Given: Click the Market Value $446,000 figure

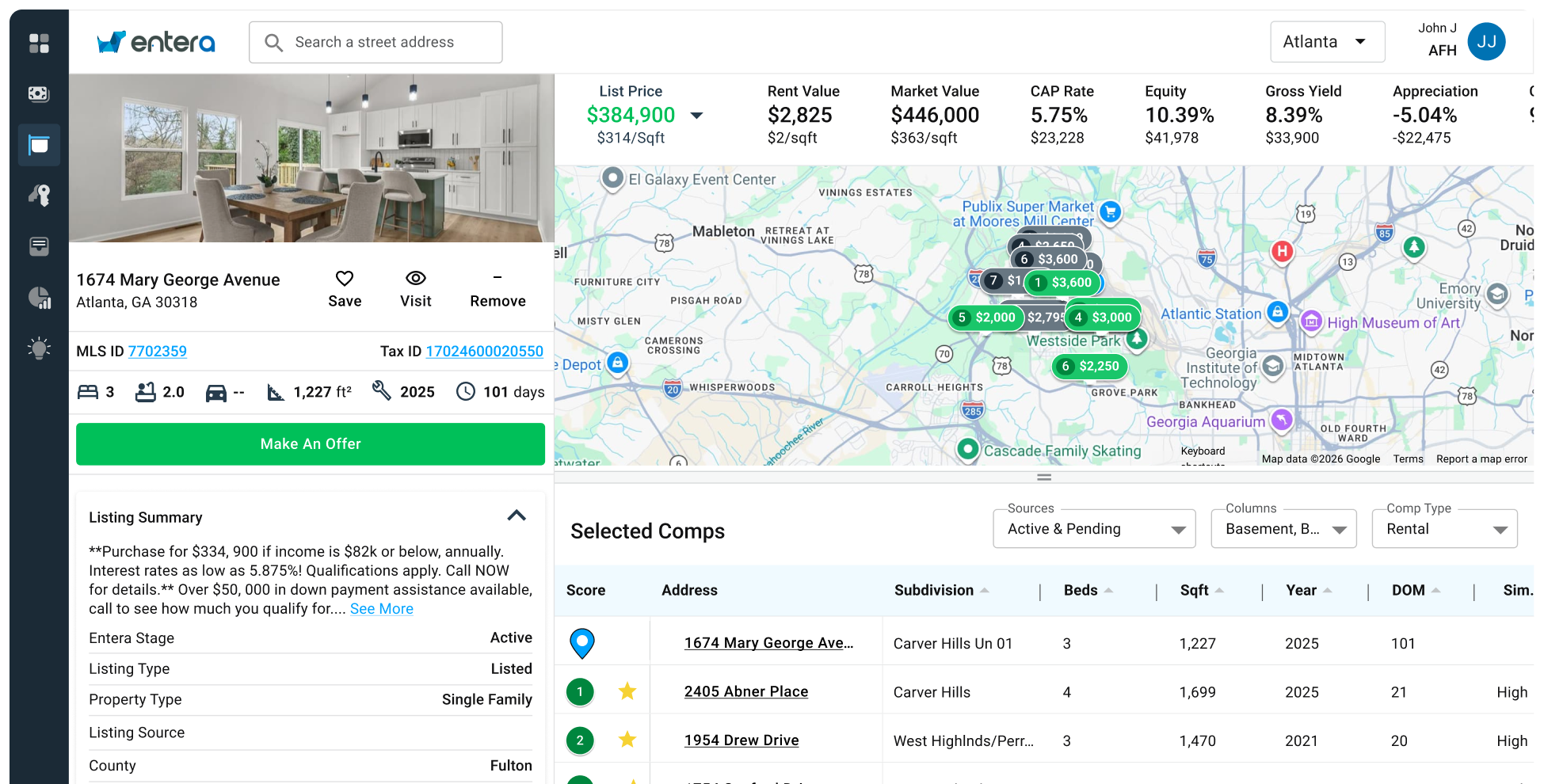Looking at the screenshot, I should click(x=935, y=116).
